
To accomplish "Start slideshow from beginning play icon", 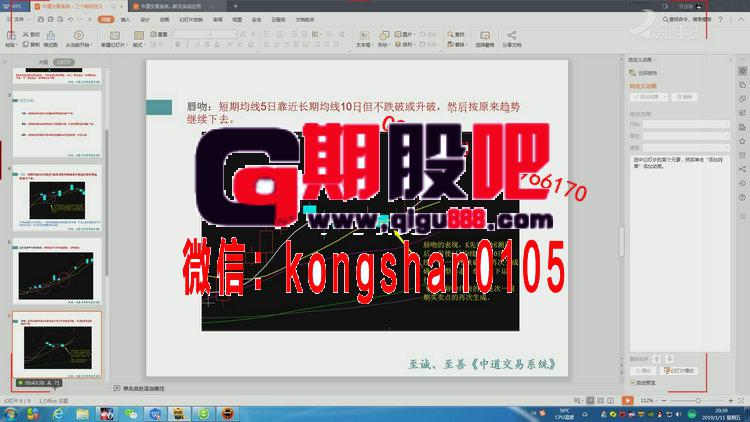I will pos(78,35).
